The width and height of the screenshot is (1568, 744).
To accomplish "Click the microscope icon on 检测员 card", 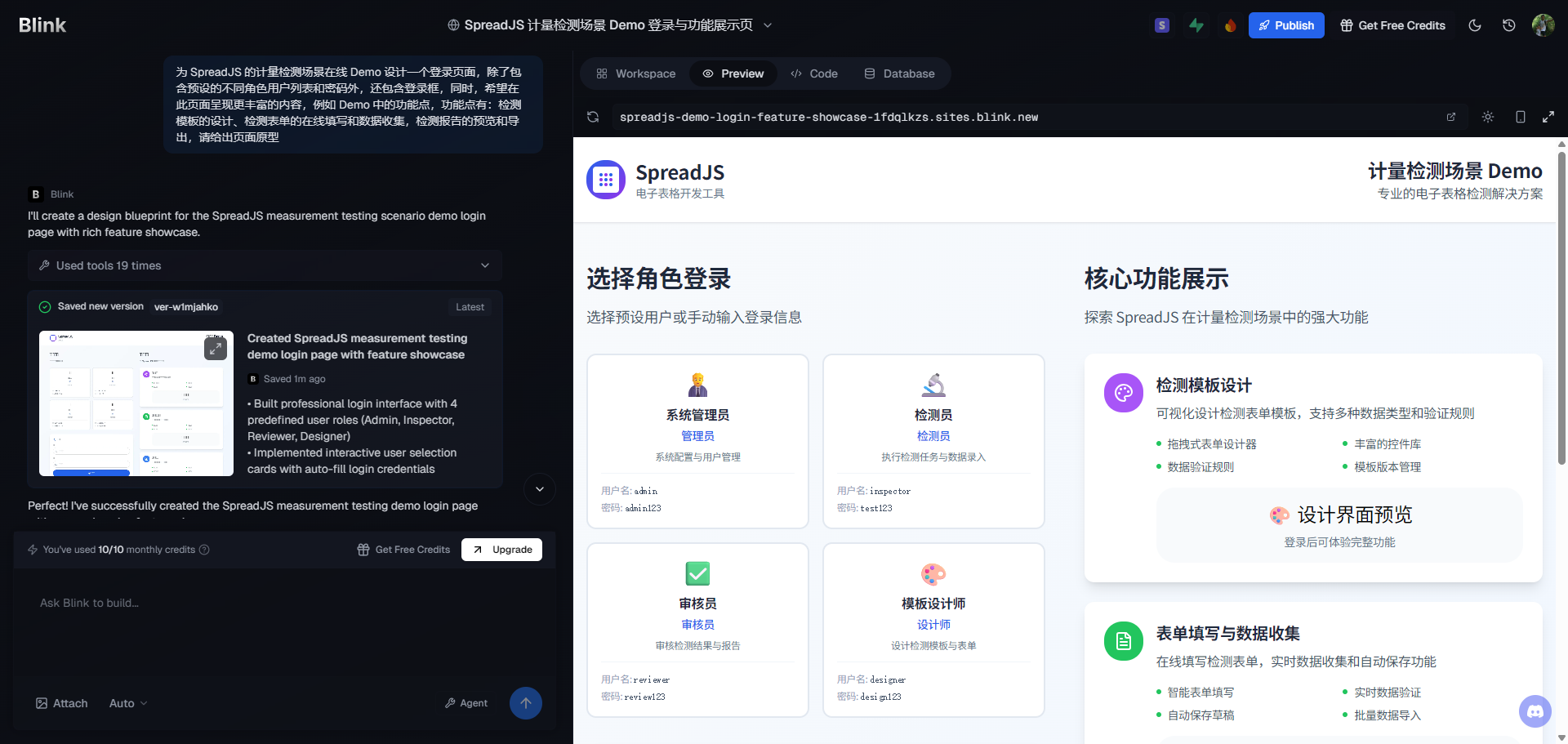I will point(933,385).
